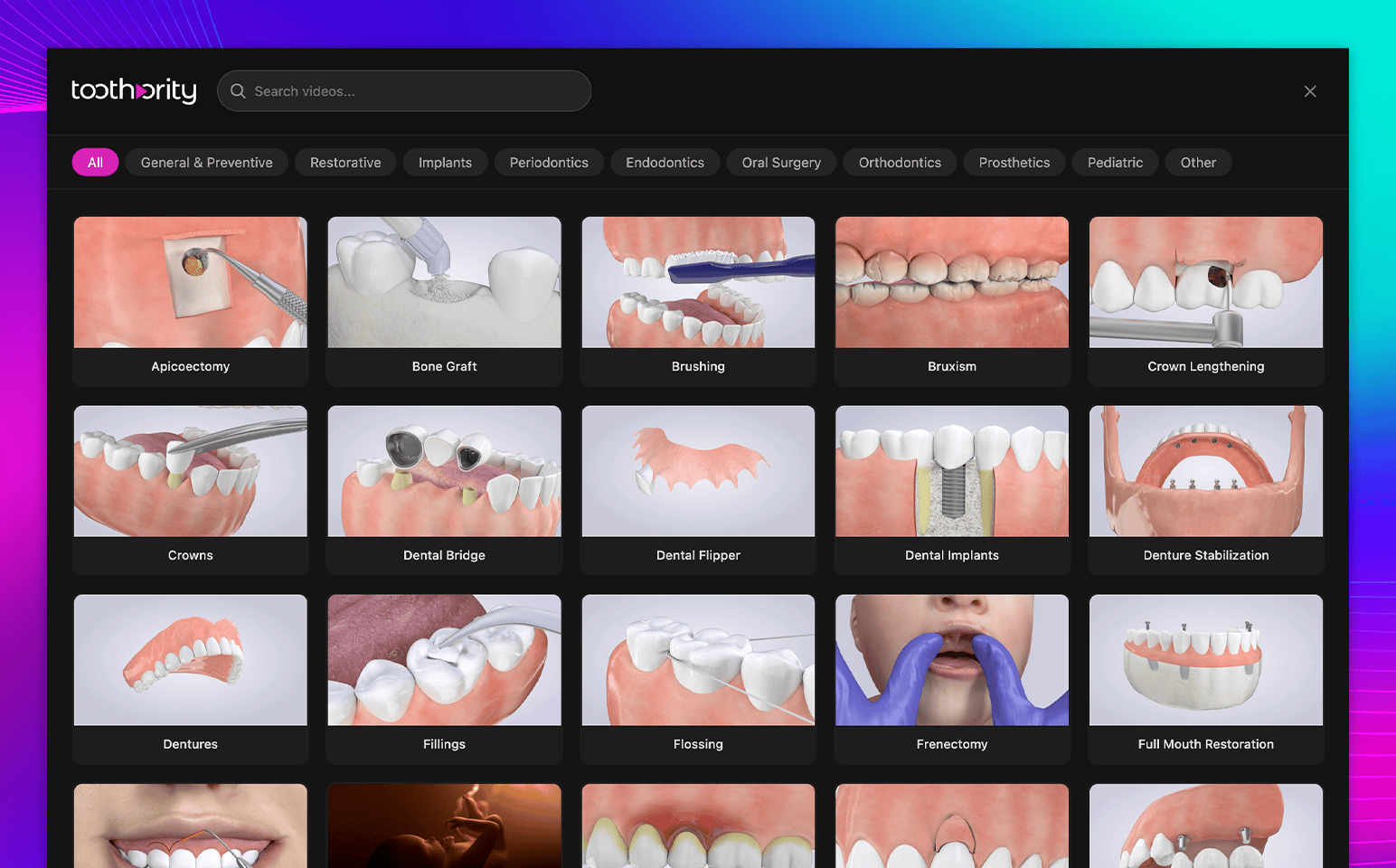Viewport: 1396px width, 868px height.
Task: Select the Crown Lengthening thumbnail
Action: 1206,282
